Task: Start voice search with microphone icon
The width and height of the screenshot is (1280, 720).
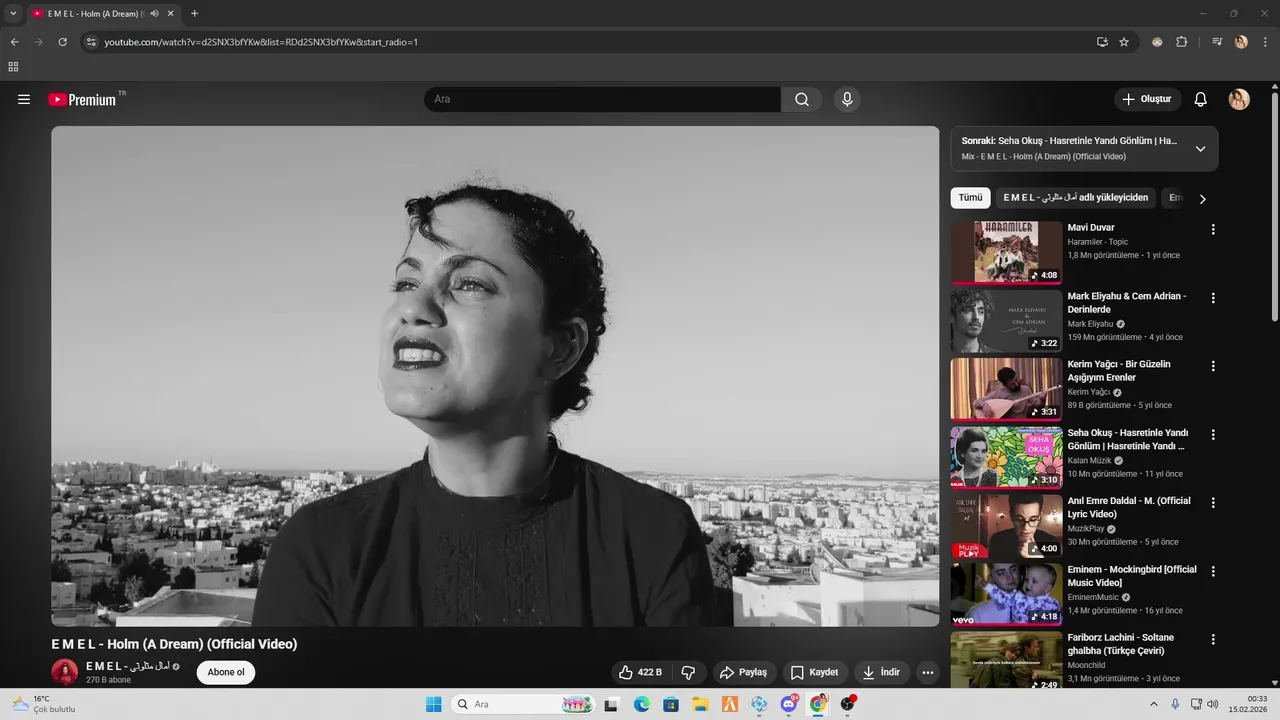Action: click(847, 99)
